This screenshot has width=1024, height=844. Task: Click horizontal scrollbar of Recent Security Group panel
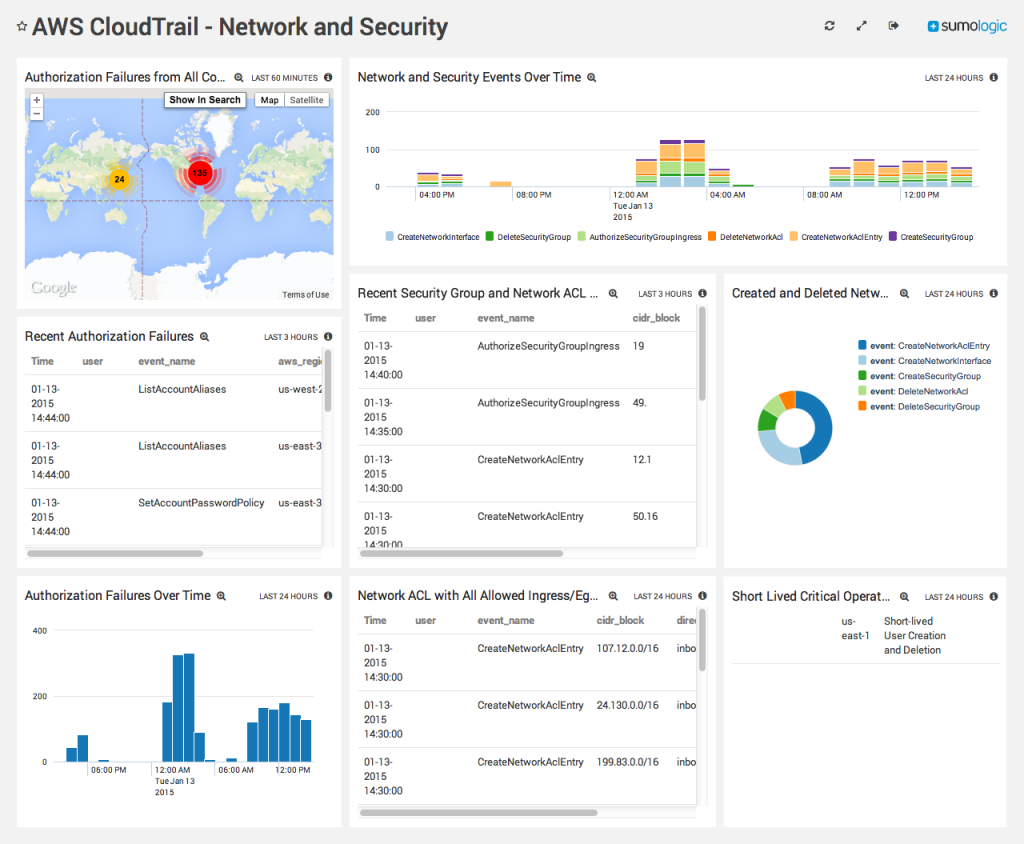tap(461, 553)
